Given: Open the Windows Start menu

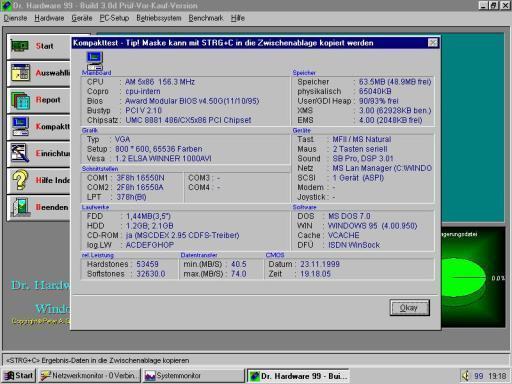Looking at the screenshot, I should pyautogui.click(x=19, y=376).
